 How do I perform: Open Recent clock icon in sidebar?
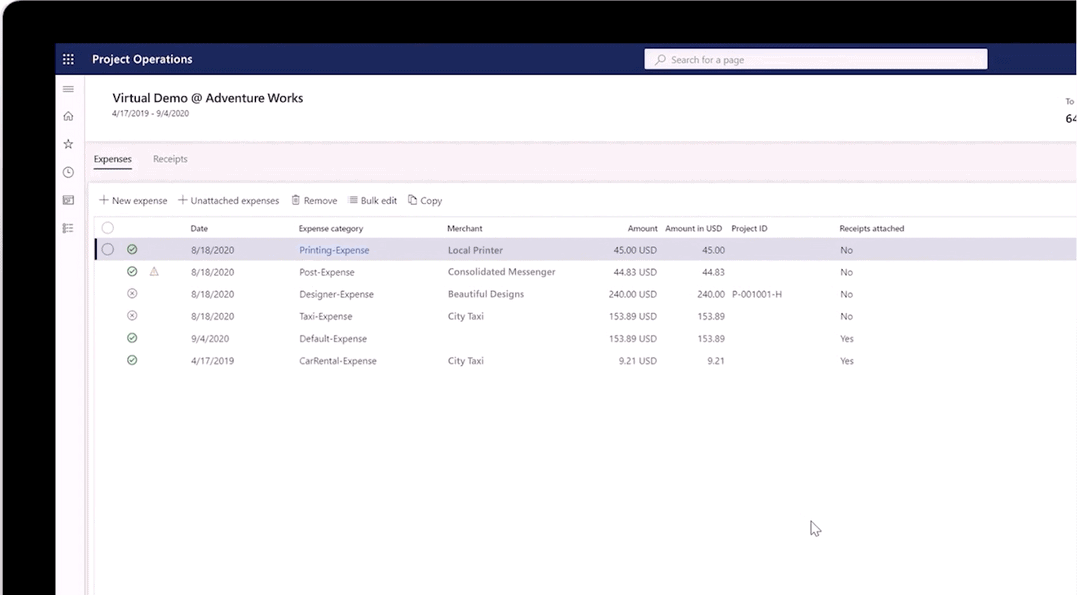(x=68, y=172)
